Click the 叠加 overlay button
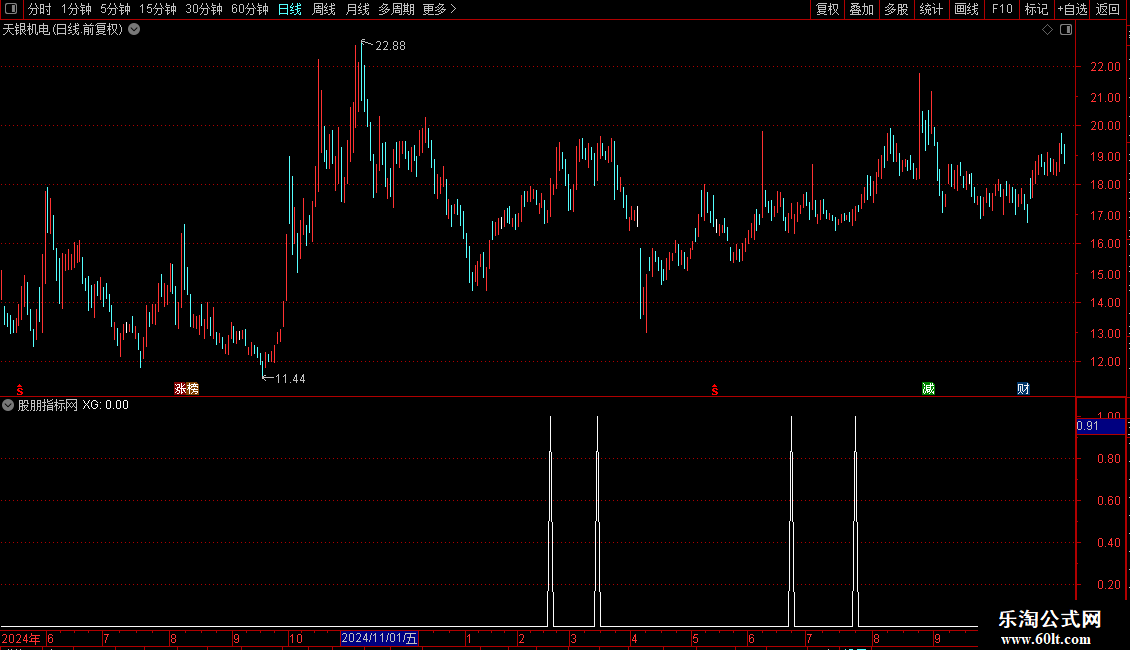1130x650 pixels. 862,9
